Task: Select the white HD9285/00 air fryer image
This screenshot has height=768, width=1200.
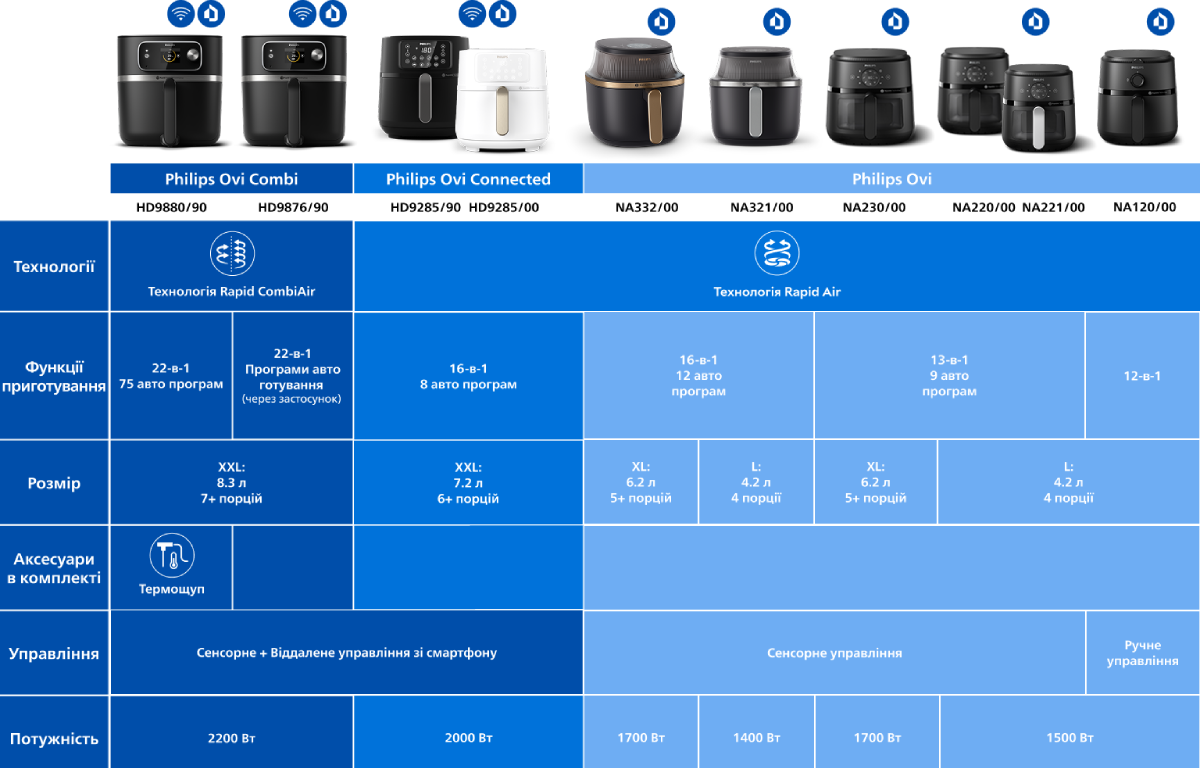Action: (x=503, y=100)
